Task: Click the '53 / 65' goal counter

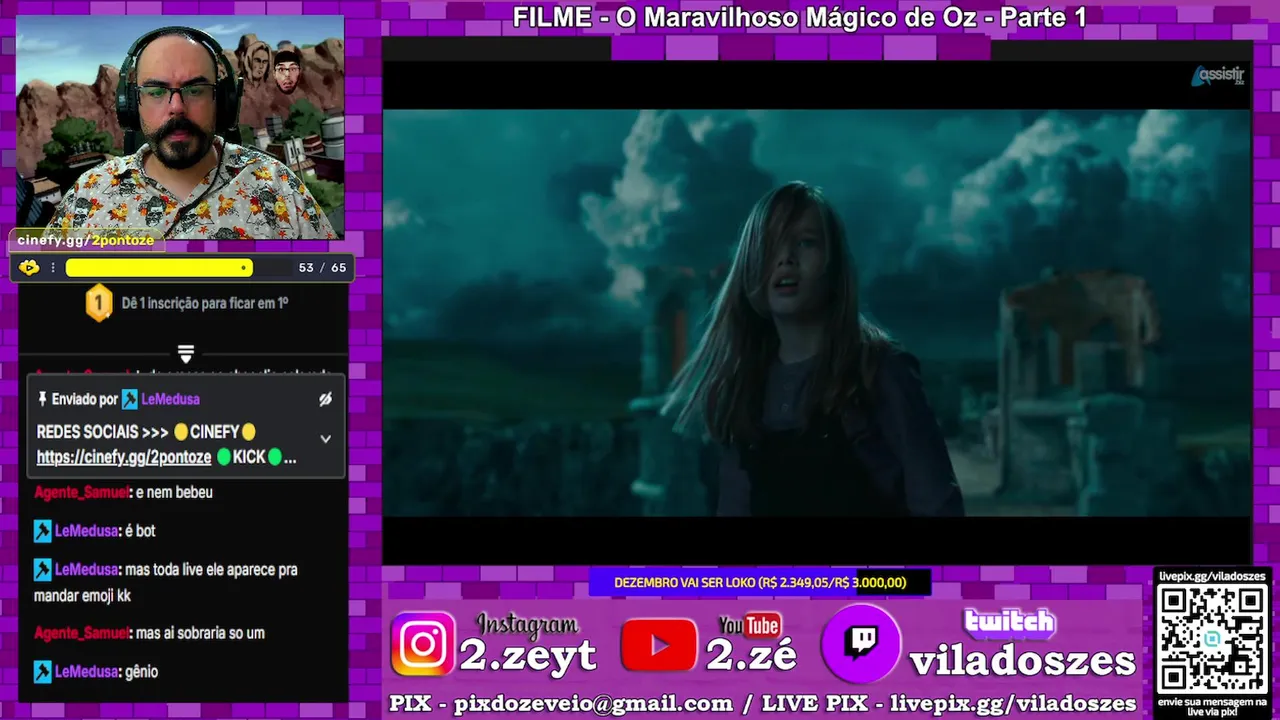Action: coord(322,268)
